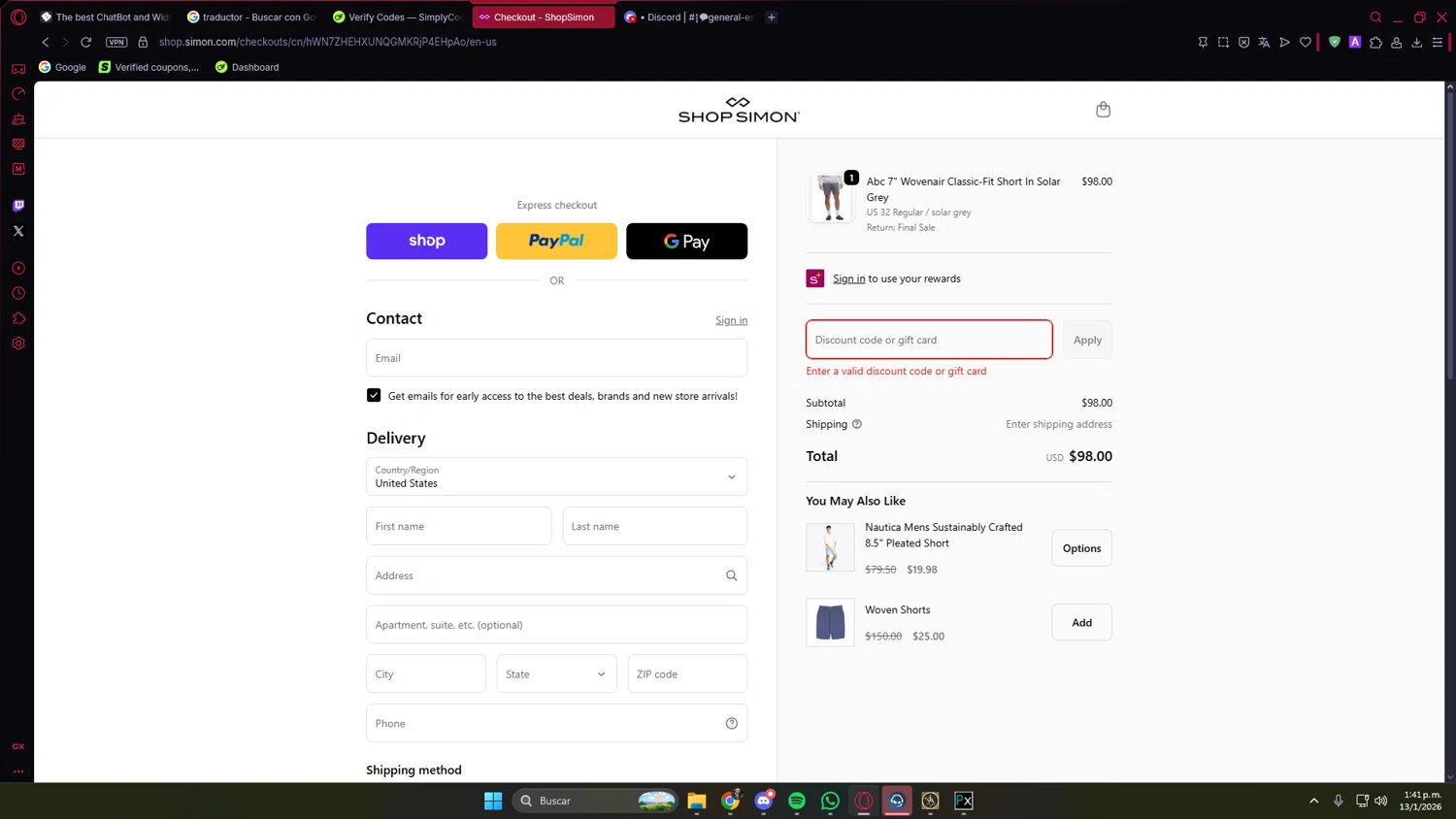Reload the checkout page

[x=85, y=42]
